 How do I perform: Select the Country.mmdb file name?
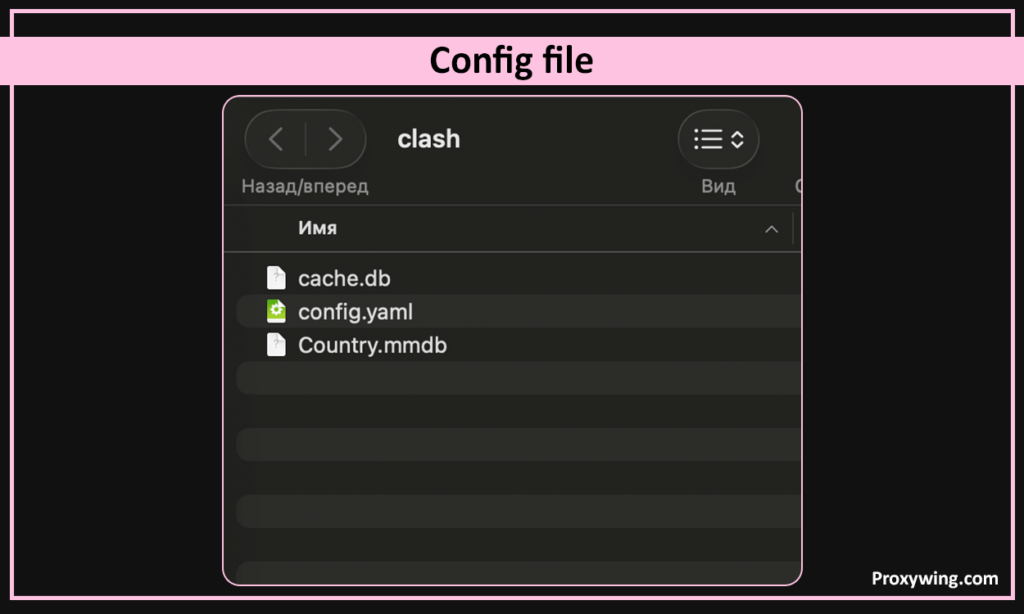point(372,346)
